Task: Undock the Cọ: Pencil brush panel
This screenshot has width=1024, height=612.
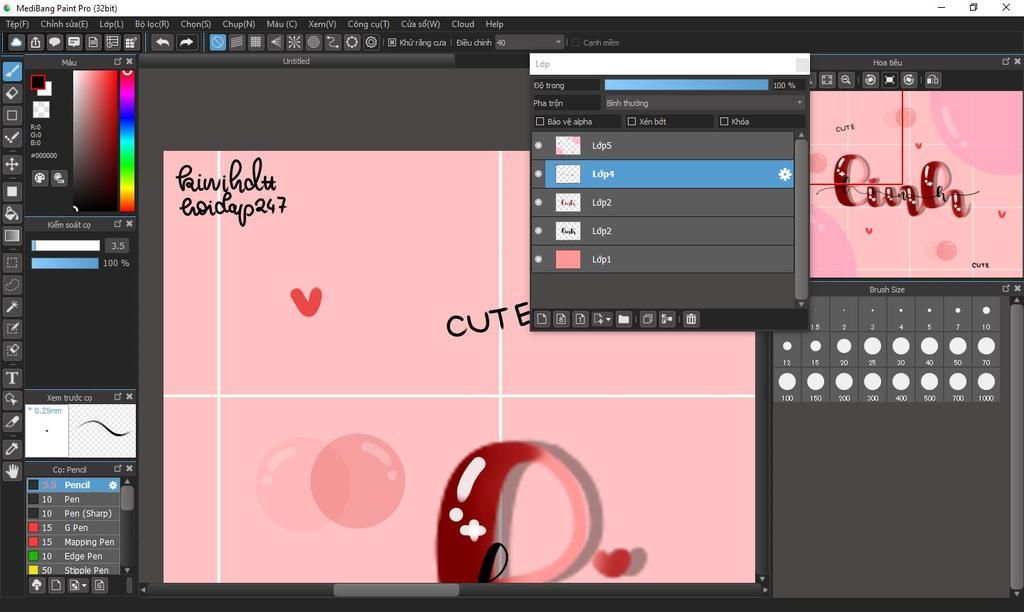Action: point(118,469)
